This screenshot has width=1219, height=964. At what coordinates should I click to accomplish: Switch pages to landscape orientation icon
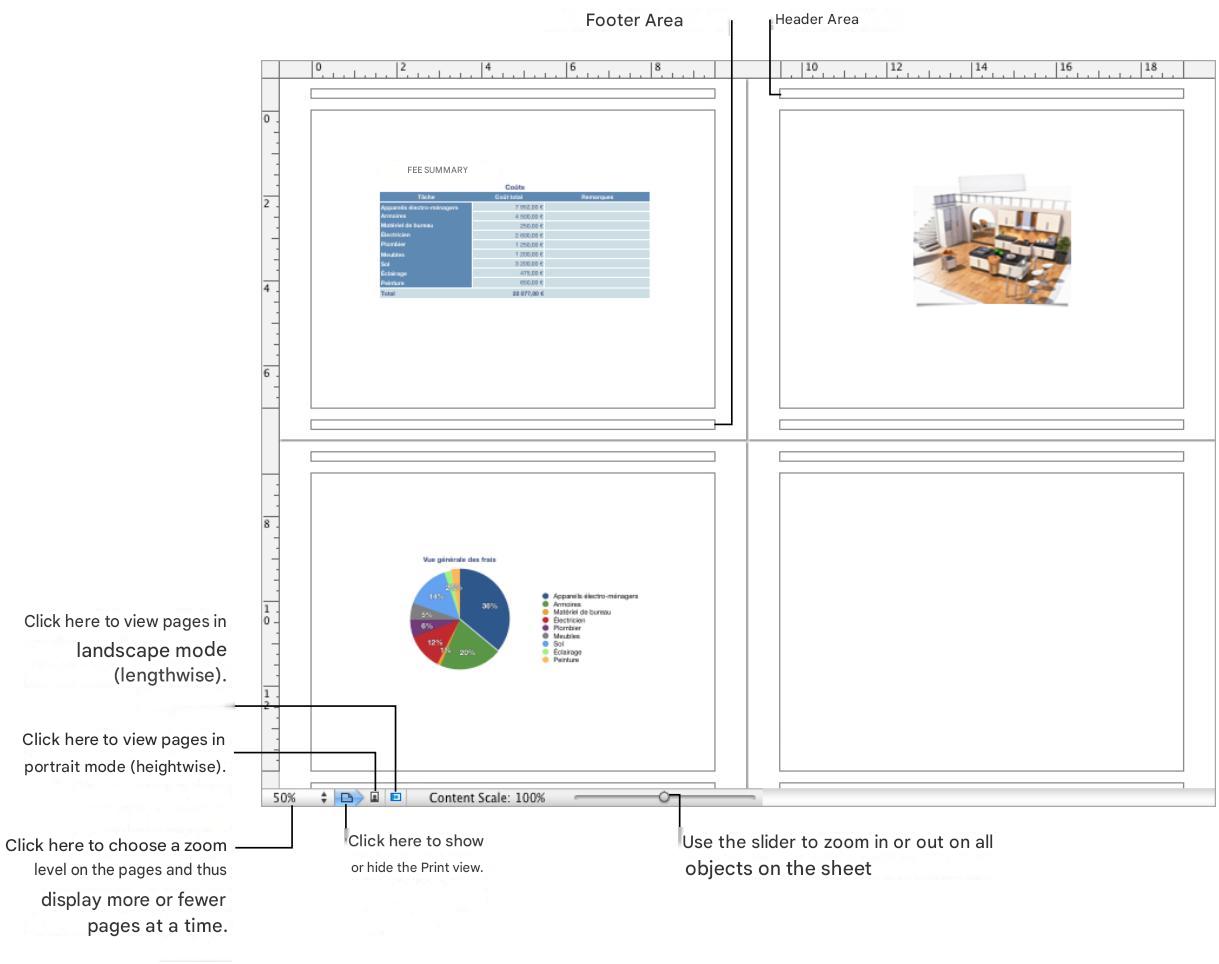click(396, 798)
